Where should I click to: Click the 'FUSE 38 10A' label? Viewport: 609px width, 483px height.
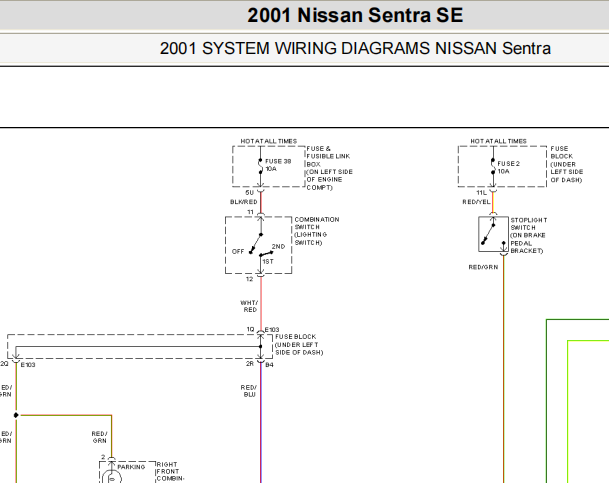pos(278,165)
